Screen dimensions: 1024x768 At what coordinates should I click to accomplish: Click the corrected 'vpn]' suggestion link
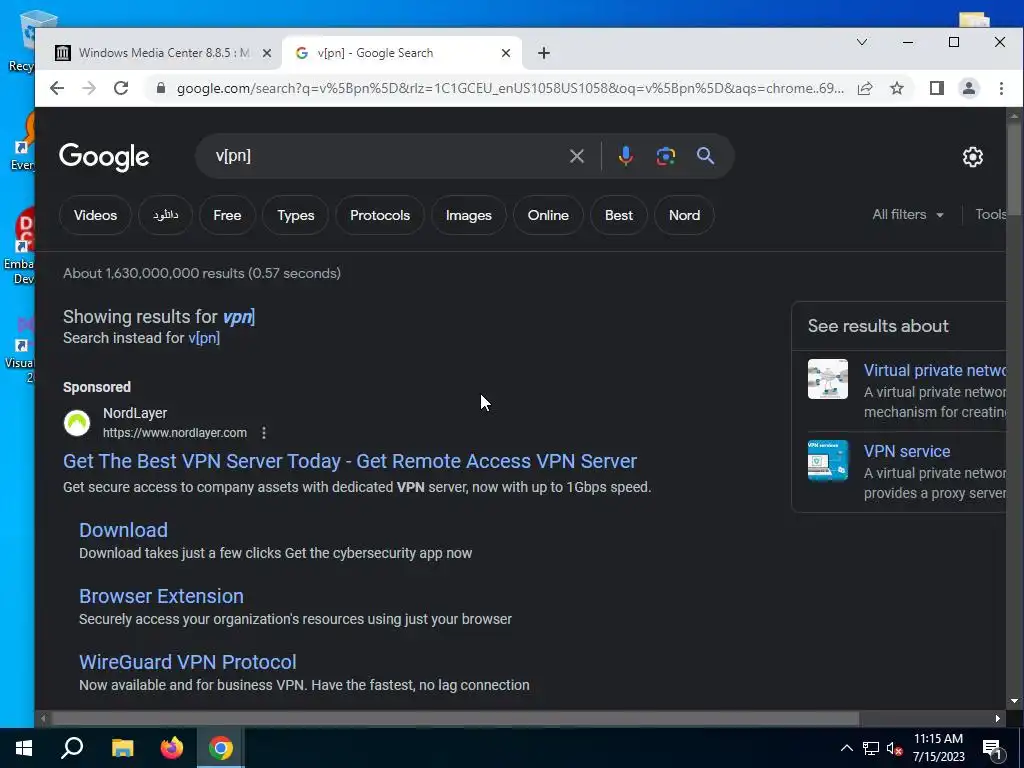[x=238, y=317]
